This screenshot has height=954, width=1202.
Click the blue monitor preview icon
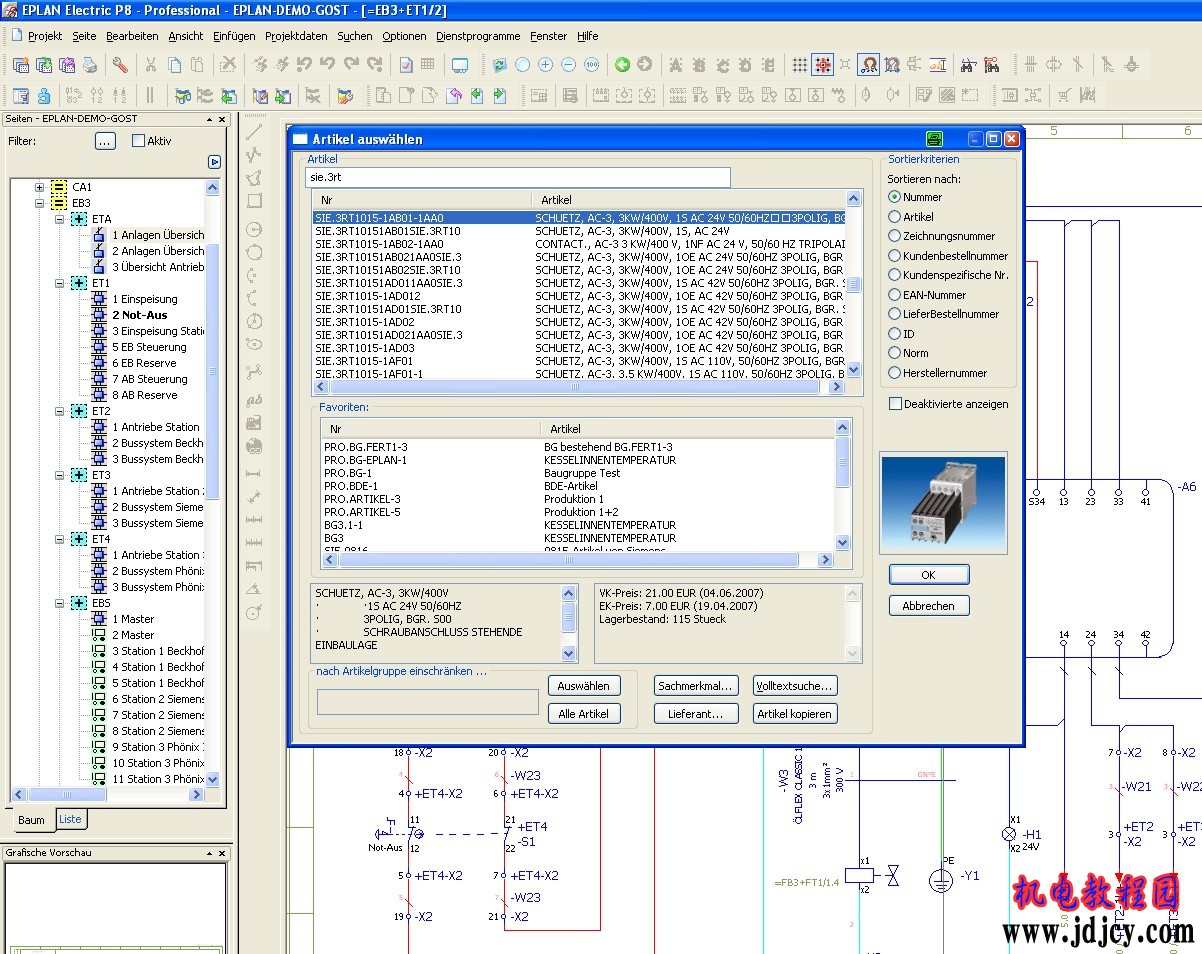pyautogui.click(x=460, y=65)
